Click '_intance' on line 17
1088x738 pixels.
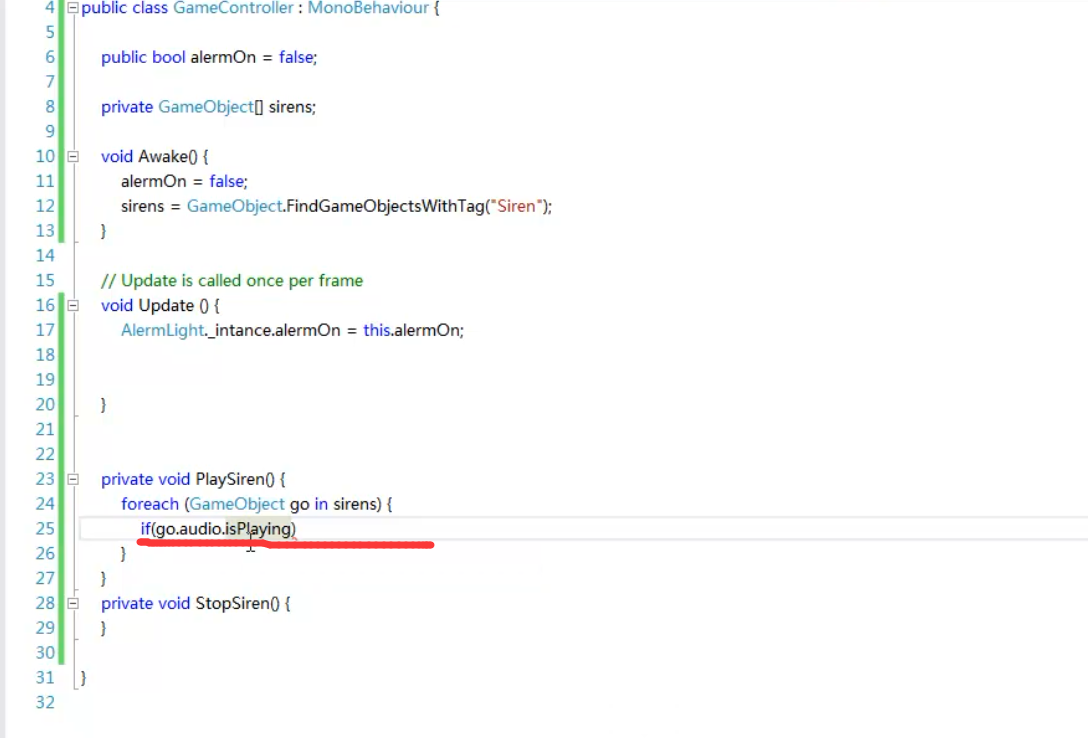point(239,331)
